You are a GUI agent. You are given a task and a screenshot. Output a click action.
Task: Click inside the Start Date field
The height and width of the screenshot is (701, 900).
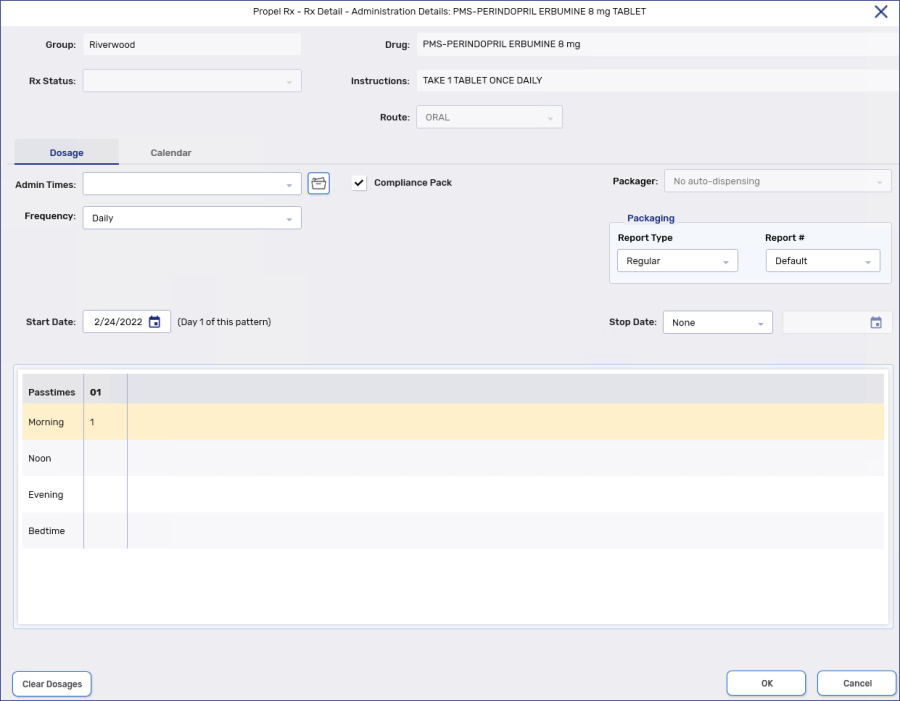115,321
